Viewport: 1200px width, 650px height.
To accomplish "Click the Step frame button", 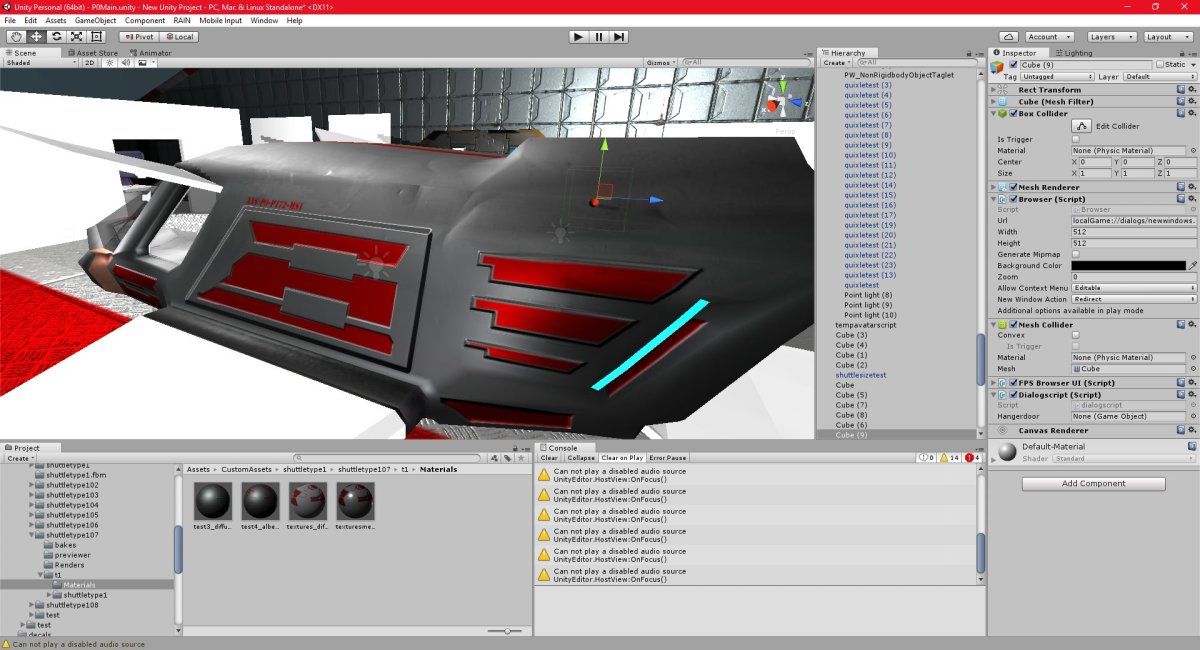I will click(x=620, y=37).
